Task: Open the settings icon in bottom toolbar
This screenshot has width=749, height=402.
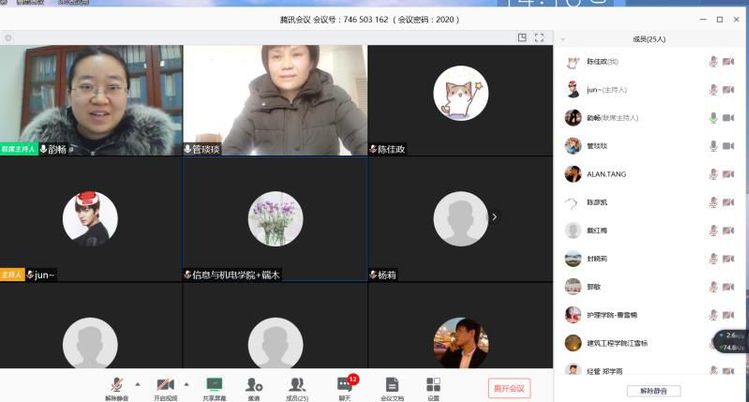Action: tap(433, 385)
